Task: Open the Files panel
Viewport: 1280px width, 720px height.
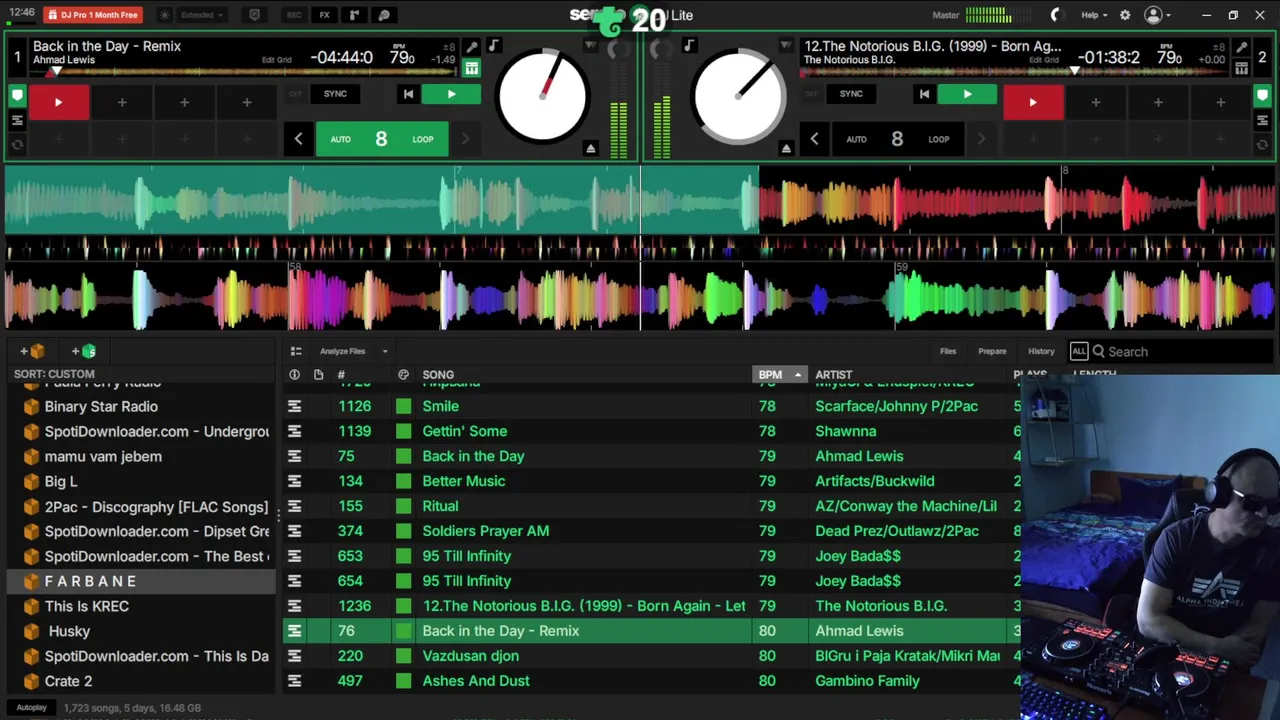Action: pyautogui.click(x=948, y=351)
